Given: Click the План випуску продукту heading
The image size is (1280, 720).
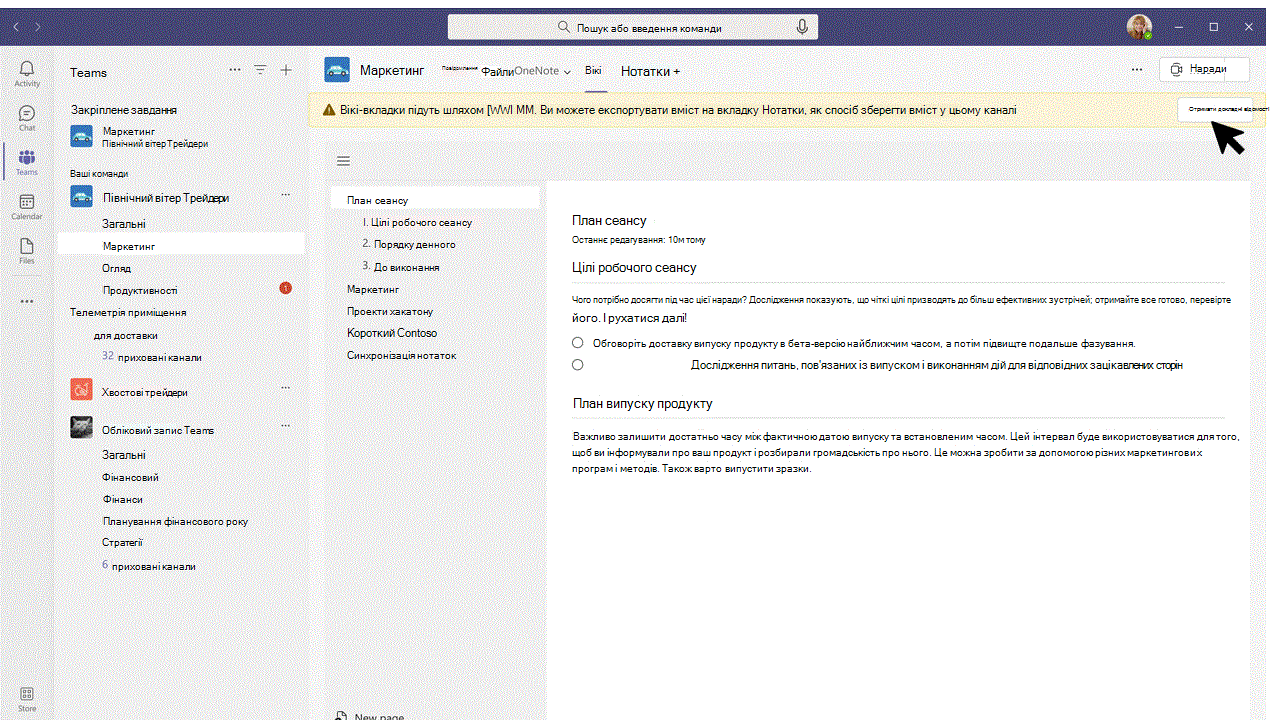Looking at the screenshot, I should pyautogui.click(x=642, y=403).
